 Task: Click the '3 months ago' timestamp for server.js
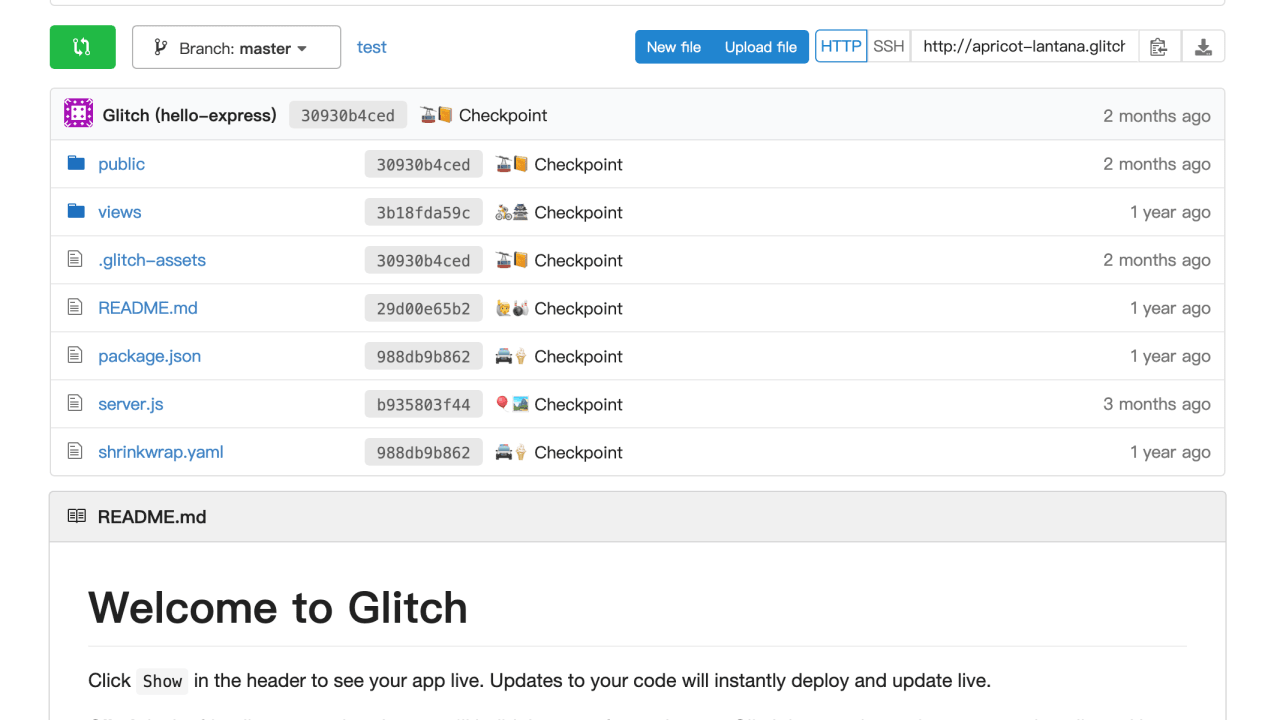pos(1157,404)
